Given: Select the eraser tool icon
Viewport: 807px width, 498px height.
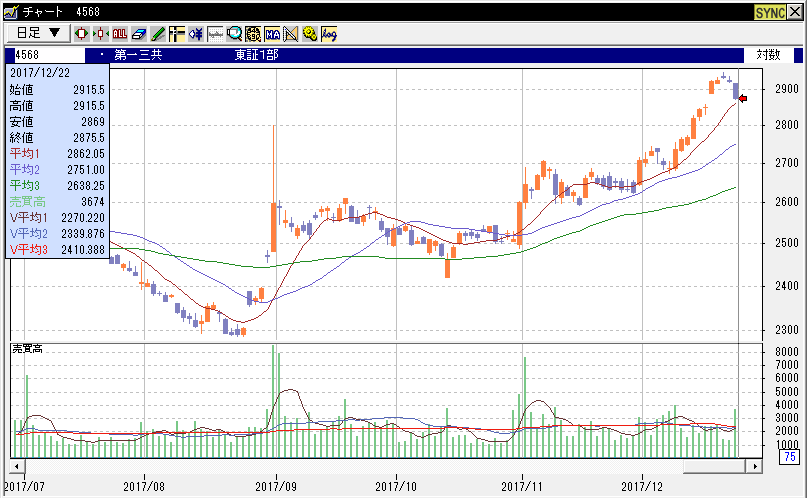Looking at the screenshot, I should pos(139,33).
